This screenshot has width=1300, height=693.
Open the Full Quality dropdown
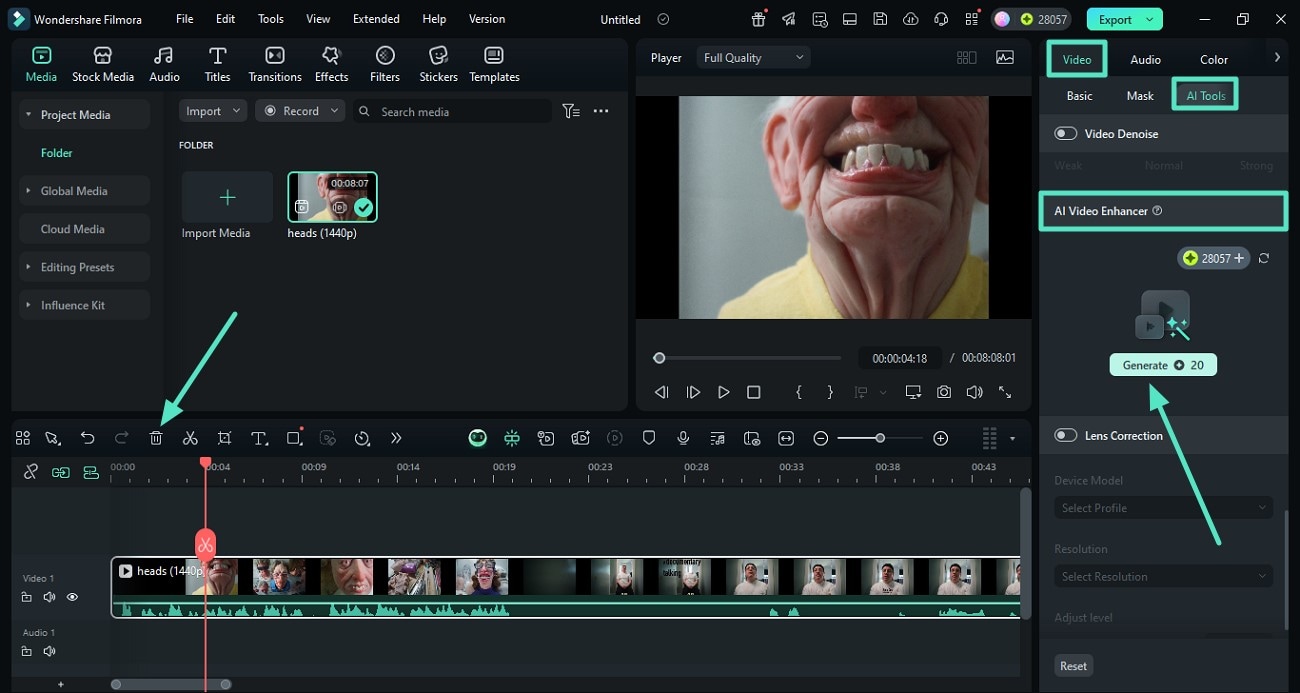[x=753, y=58]
